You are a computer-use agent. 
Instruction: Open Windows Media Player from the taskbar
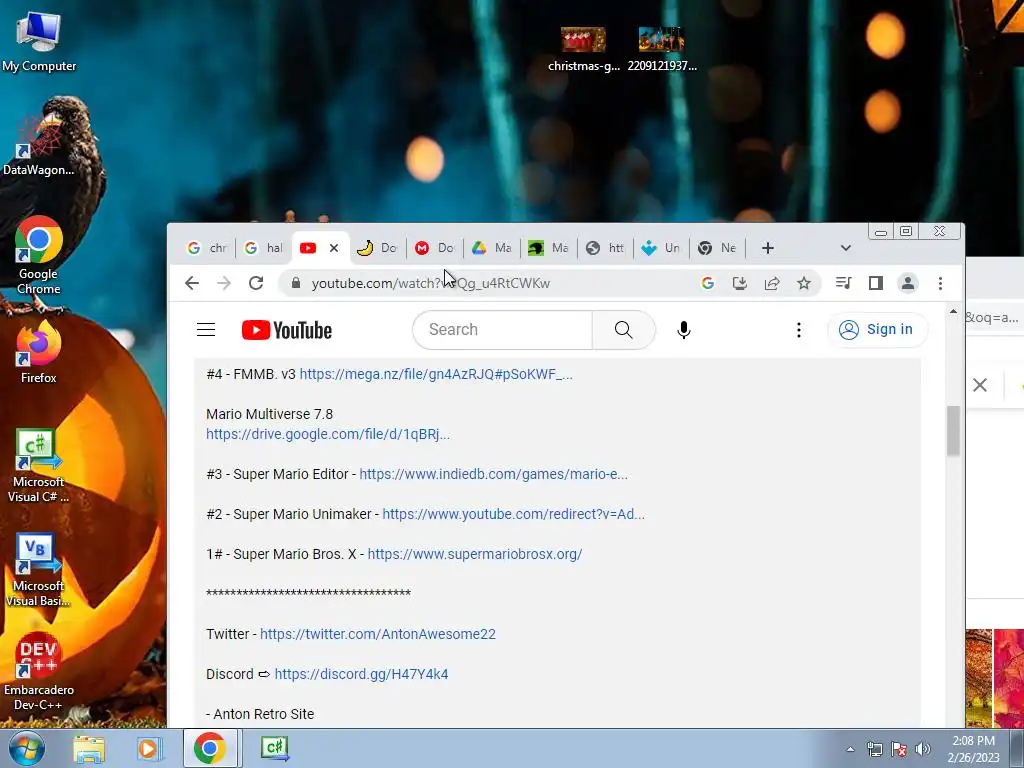[149, 748]
